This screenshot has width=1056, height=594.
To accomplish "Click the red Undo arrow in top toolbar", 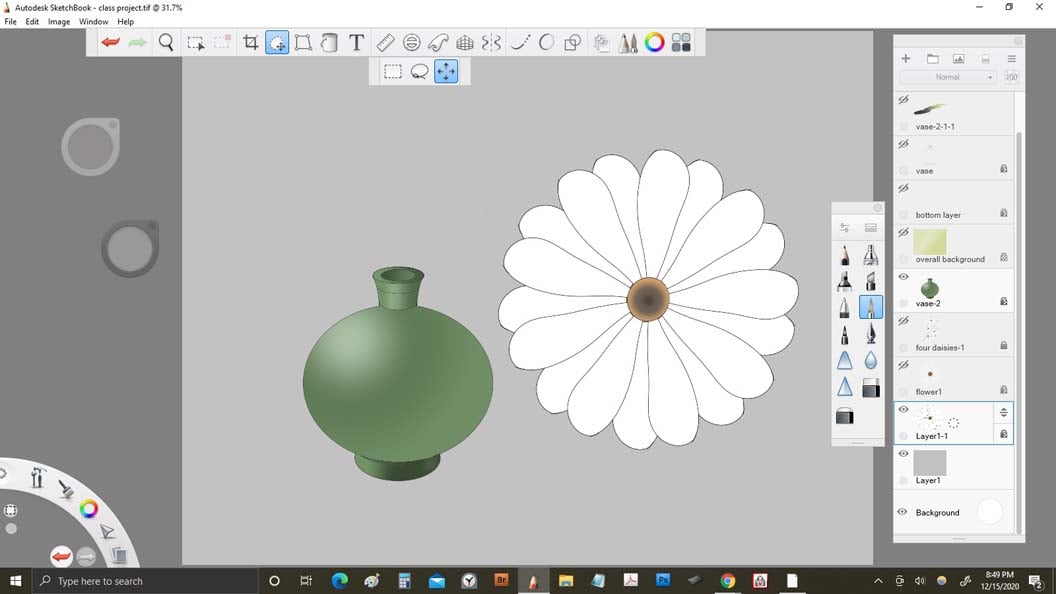I will click(110, 42).
